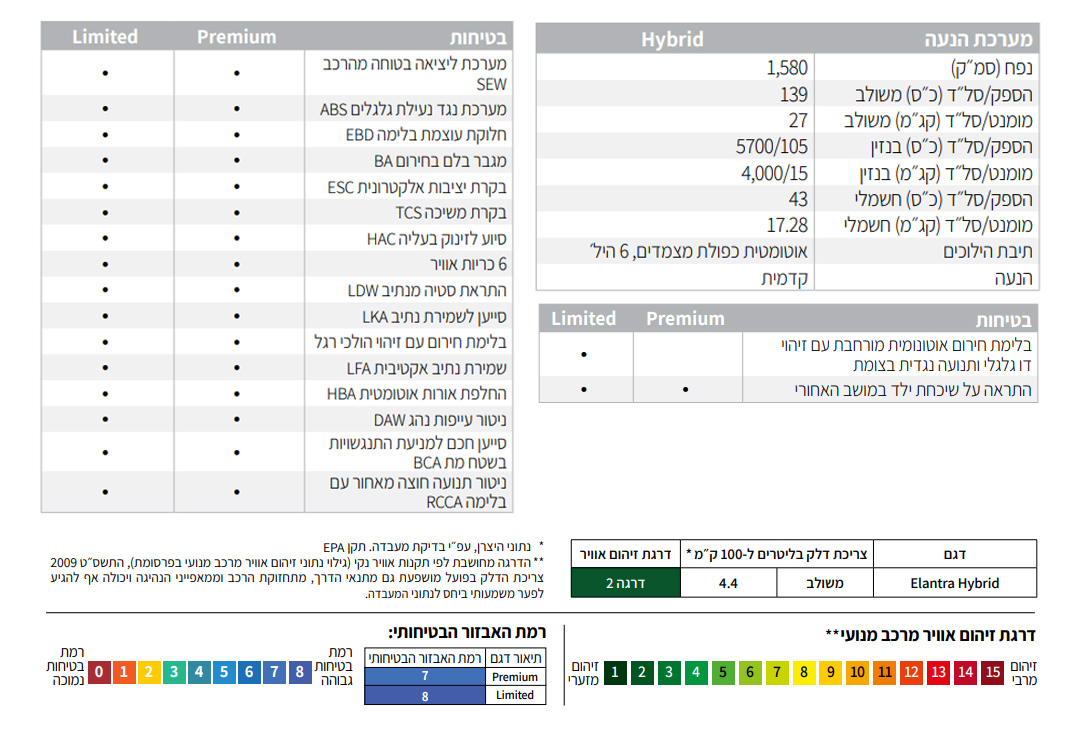The image size is (1080, 733).
Task: Click the Hybrid column header
Action: pos(672,39)
